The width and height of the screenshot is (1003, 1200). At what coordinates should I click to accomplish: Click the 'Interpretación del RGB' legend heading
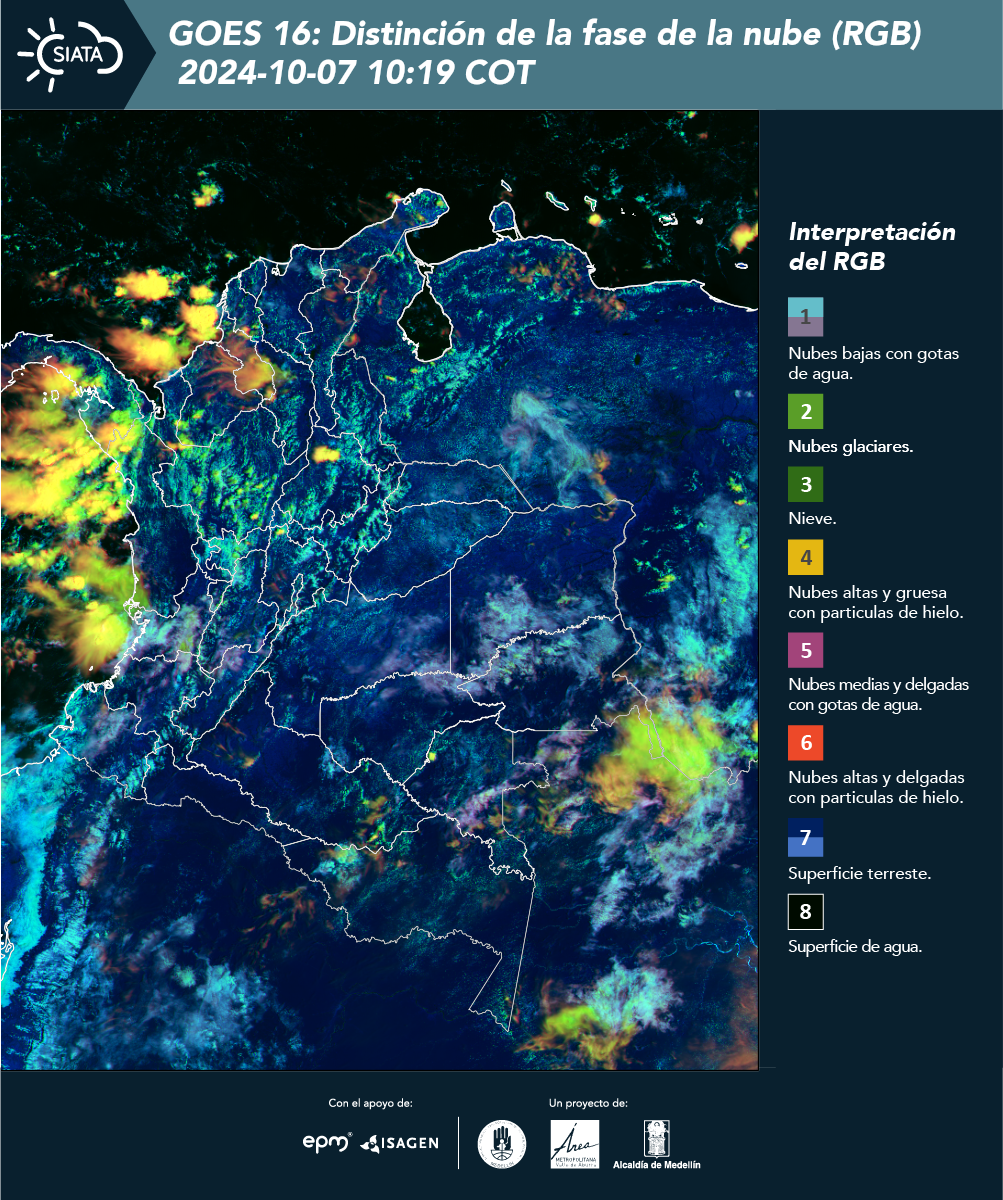[x=872, y=246]
